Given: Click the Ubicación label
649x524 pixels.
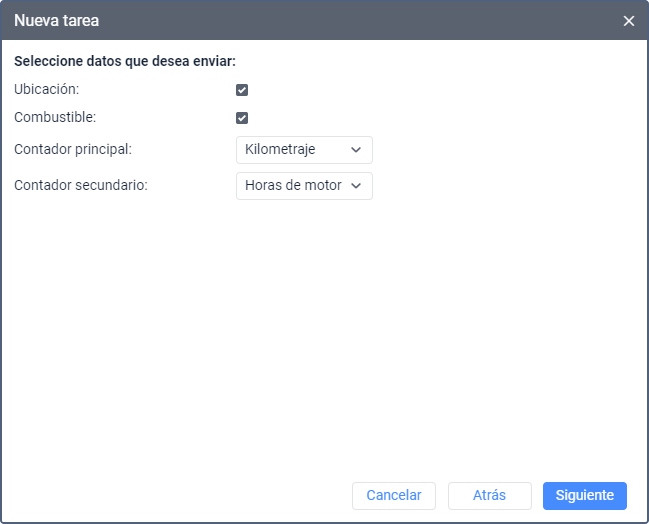Looking at the screenshot, I should [x=46, y=90].
